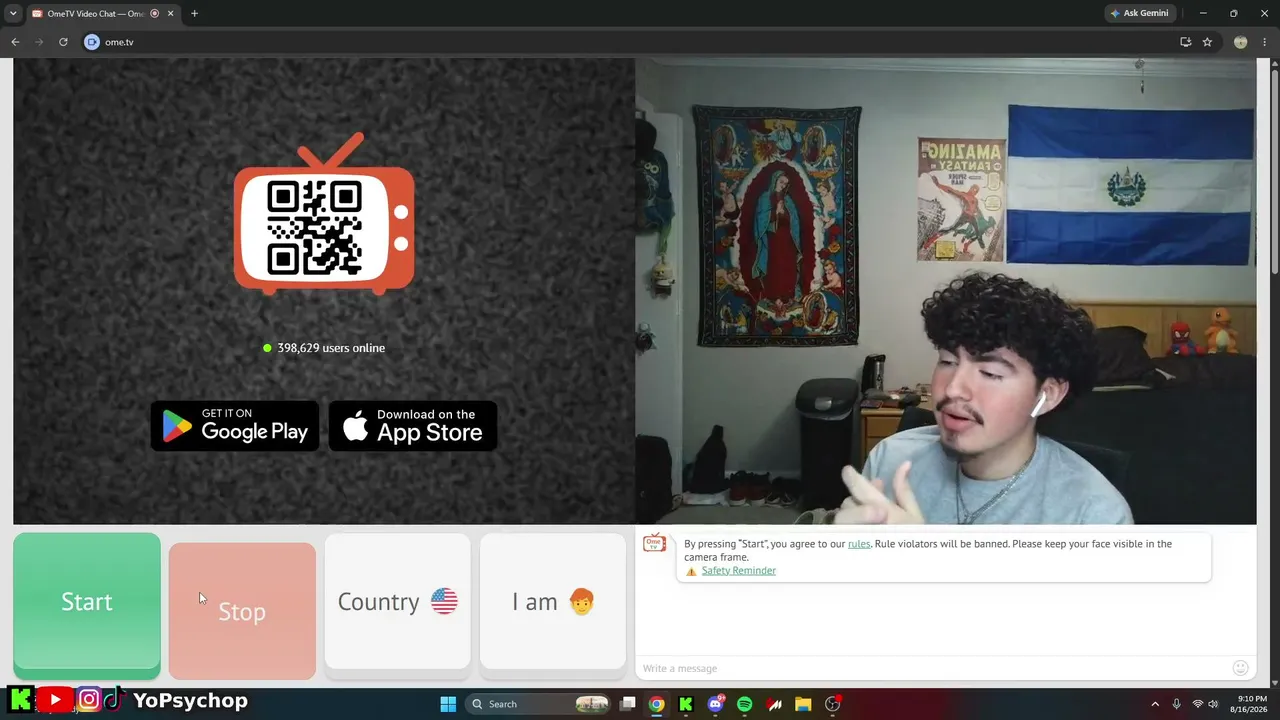Open the Chrome tab search dropdown
The width and height of the screenshot is (1280, 720).
[13, 13]
